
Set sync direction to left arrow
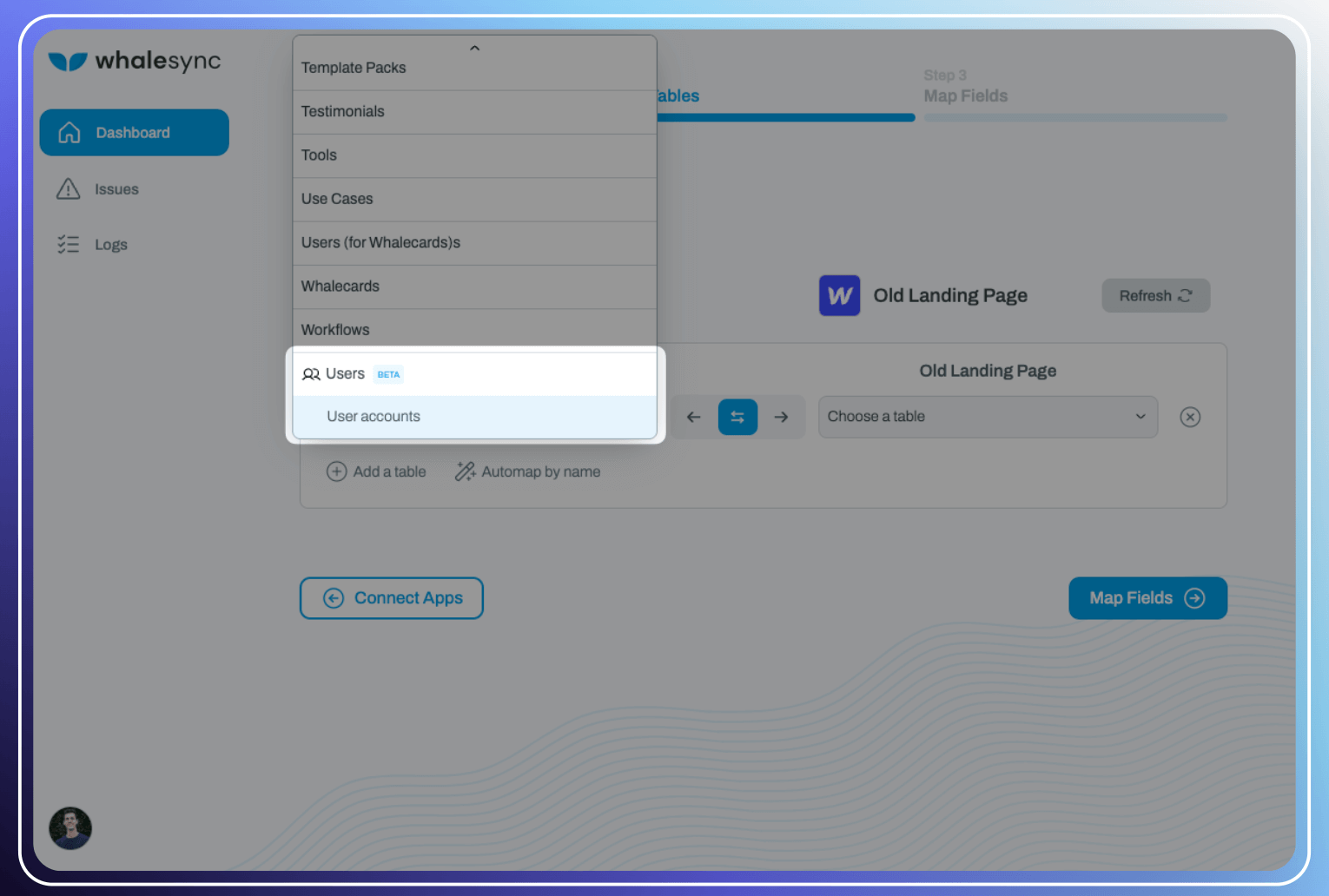pos(693,417)
